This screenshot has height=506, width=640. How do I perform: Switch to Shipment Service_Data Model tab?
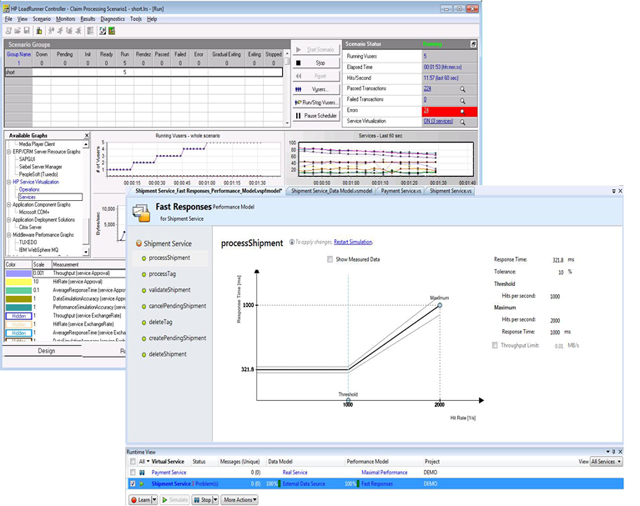pos(332,191)
